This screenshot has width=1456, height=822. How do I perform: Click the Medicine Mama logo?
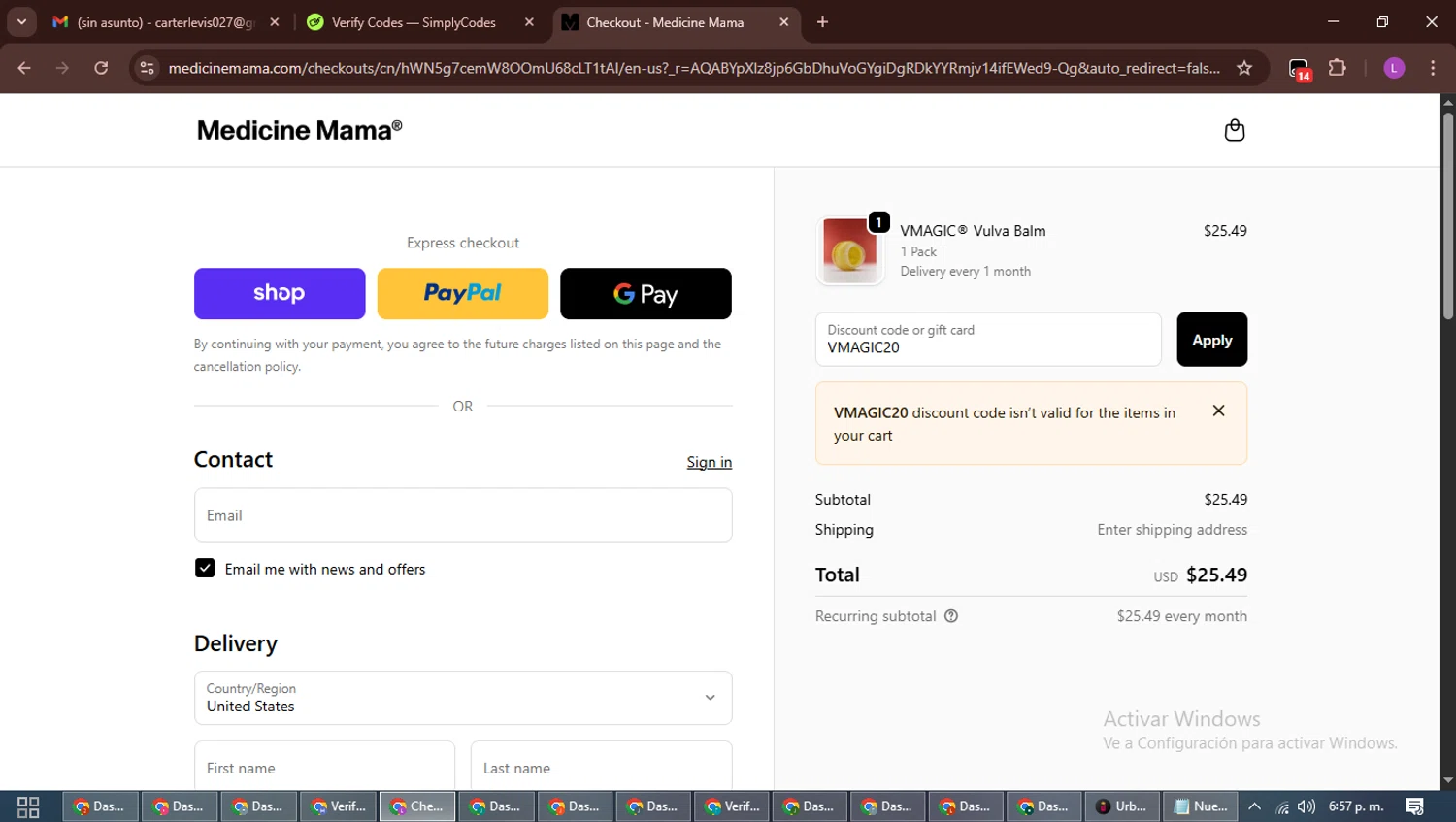point(299,130)
